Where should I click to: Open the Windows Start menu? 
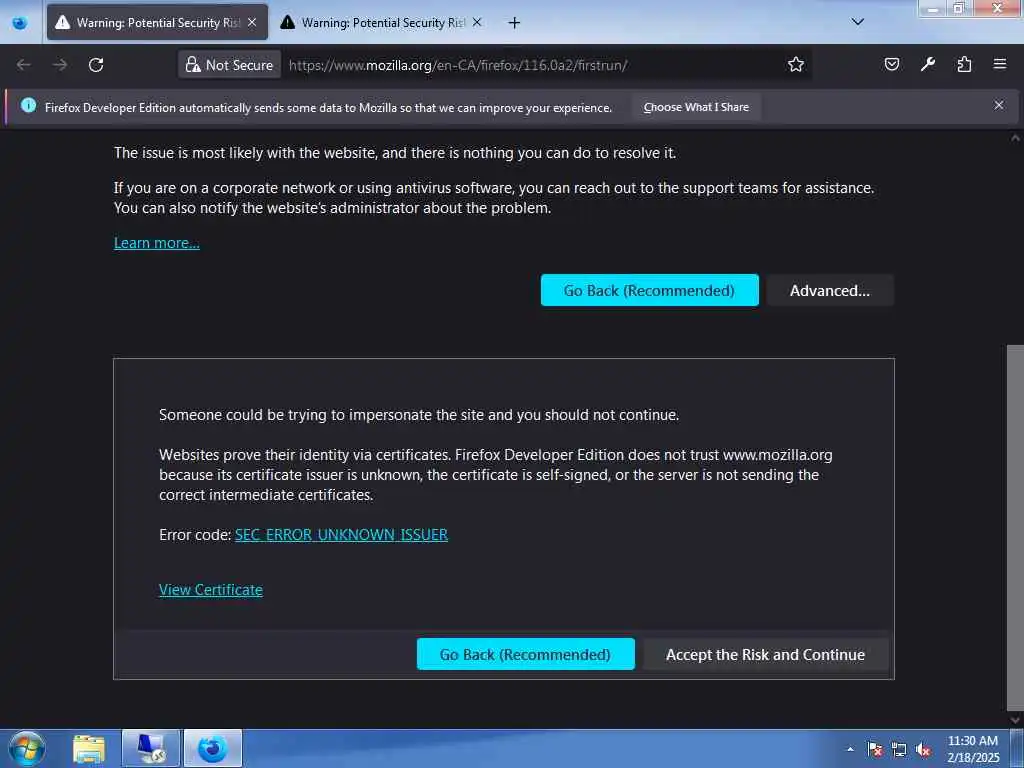pyautogui.click(x=26, y=748)
